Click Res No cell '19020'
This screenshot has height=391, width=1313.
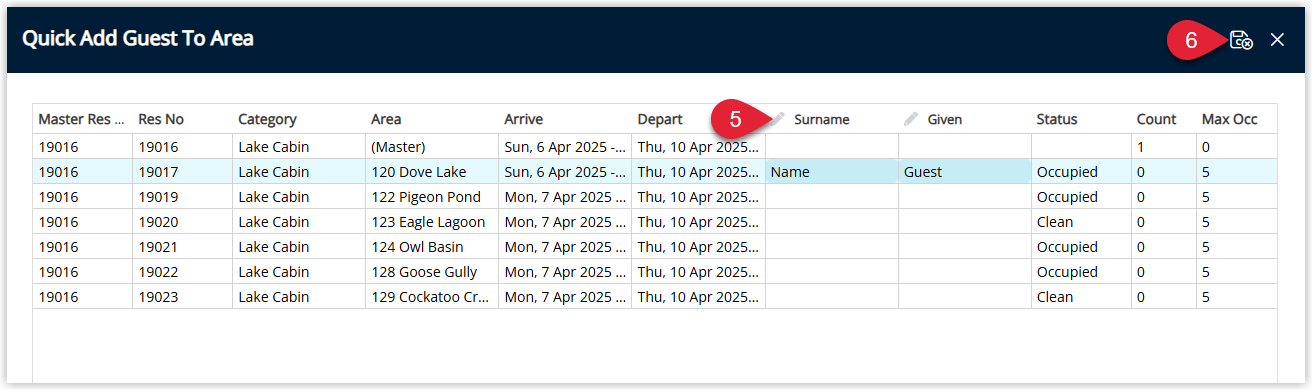[x=182, y=222]
